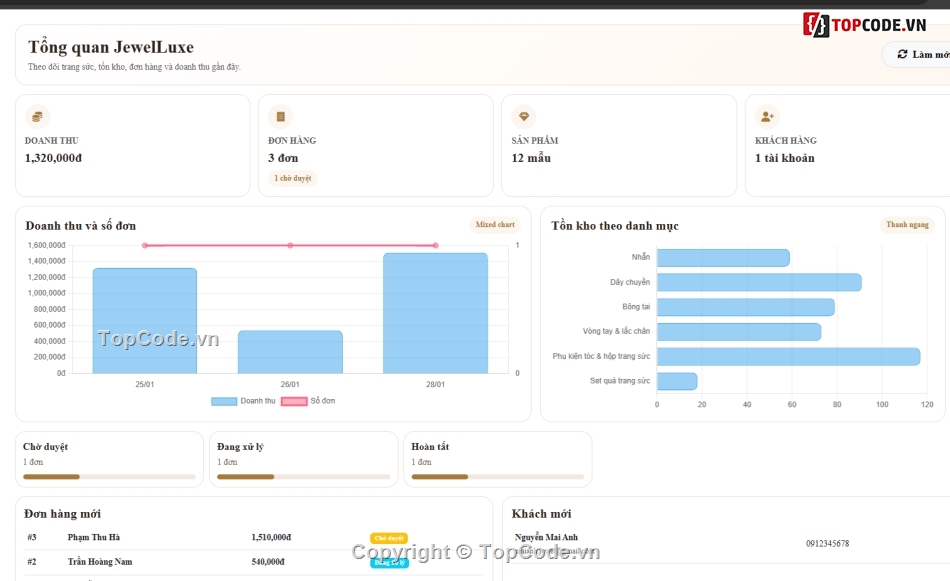The image size is (950, 581).
Task: Click the Mixed chart tag
Action: pos(495,225)
